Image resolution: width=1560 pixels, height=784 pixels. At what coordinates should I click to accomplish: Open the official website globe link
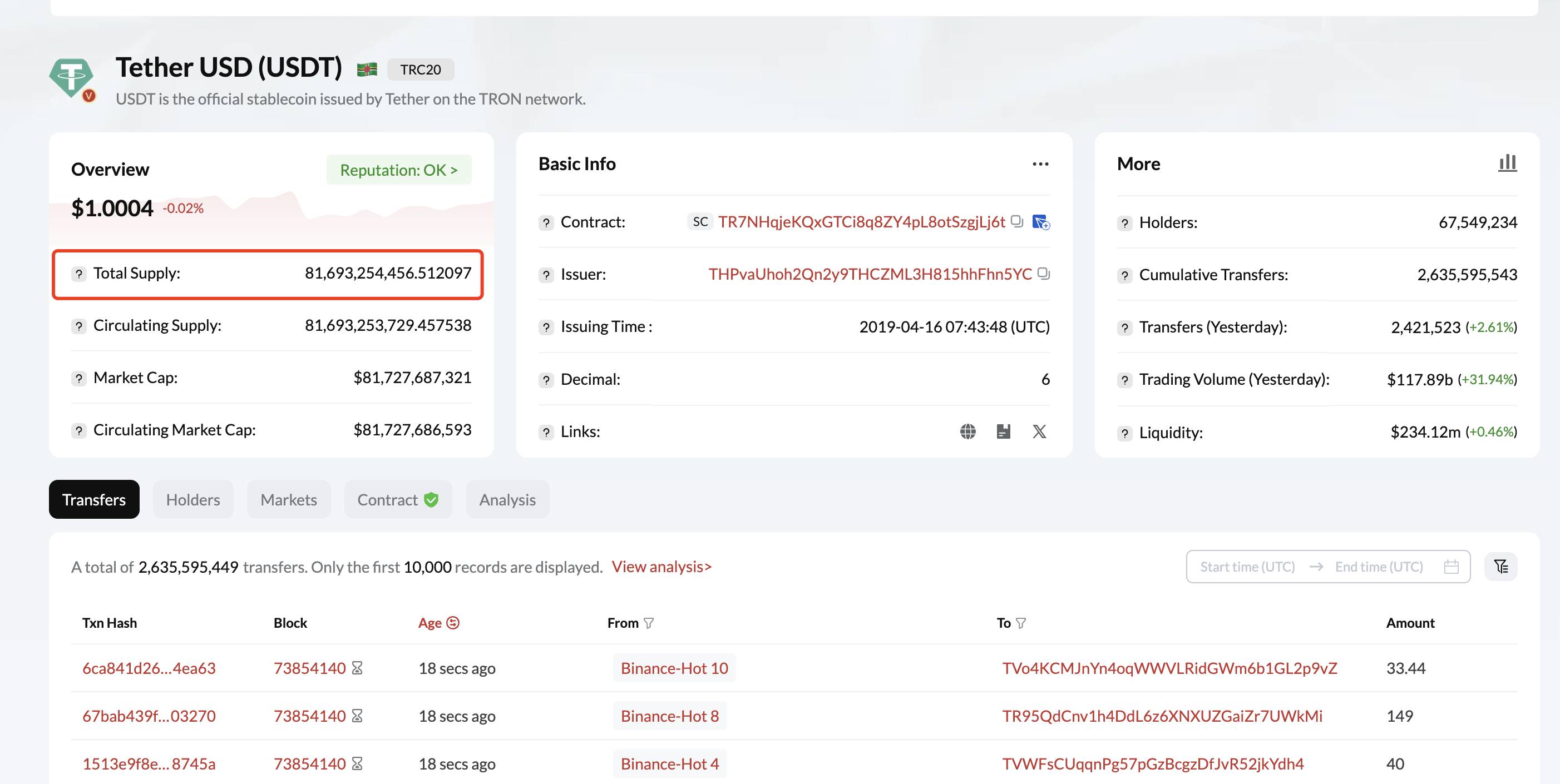coord(967,431)
